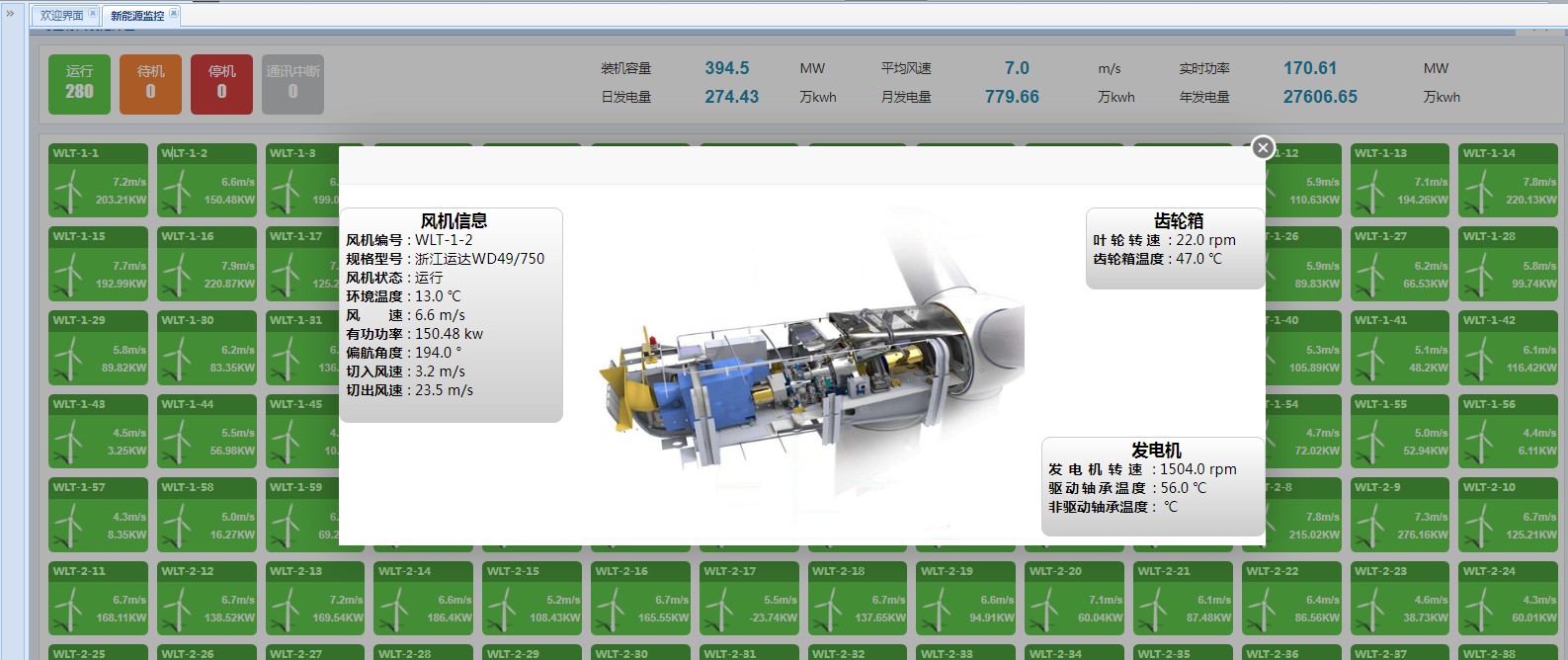The image size is (1568, 660).
Task: Click the turbine icon in WLT-1-55
Action: pyautogui.click(x=1369, y=442)
